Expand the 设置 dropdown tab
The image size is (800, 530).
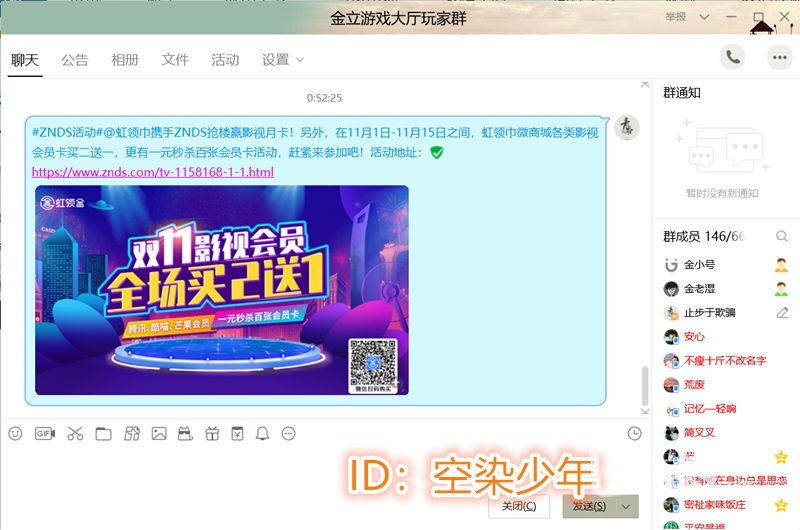283,60
